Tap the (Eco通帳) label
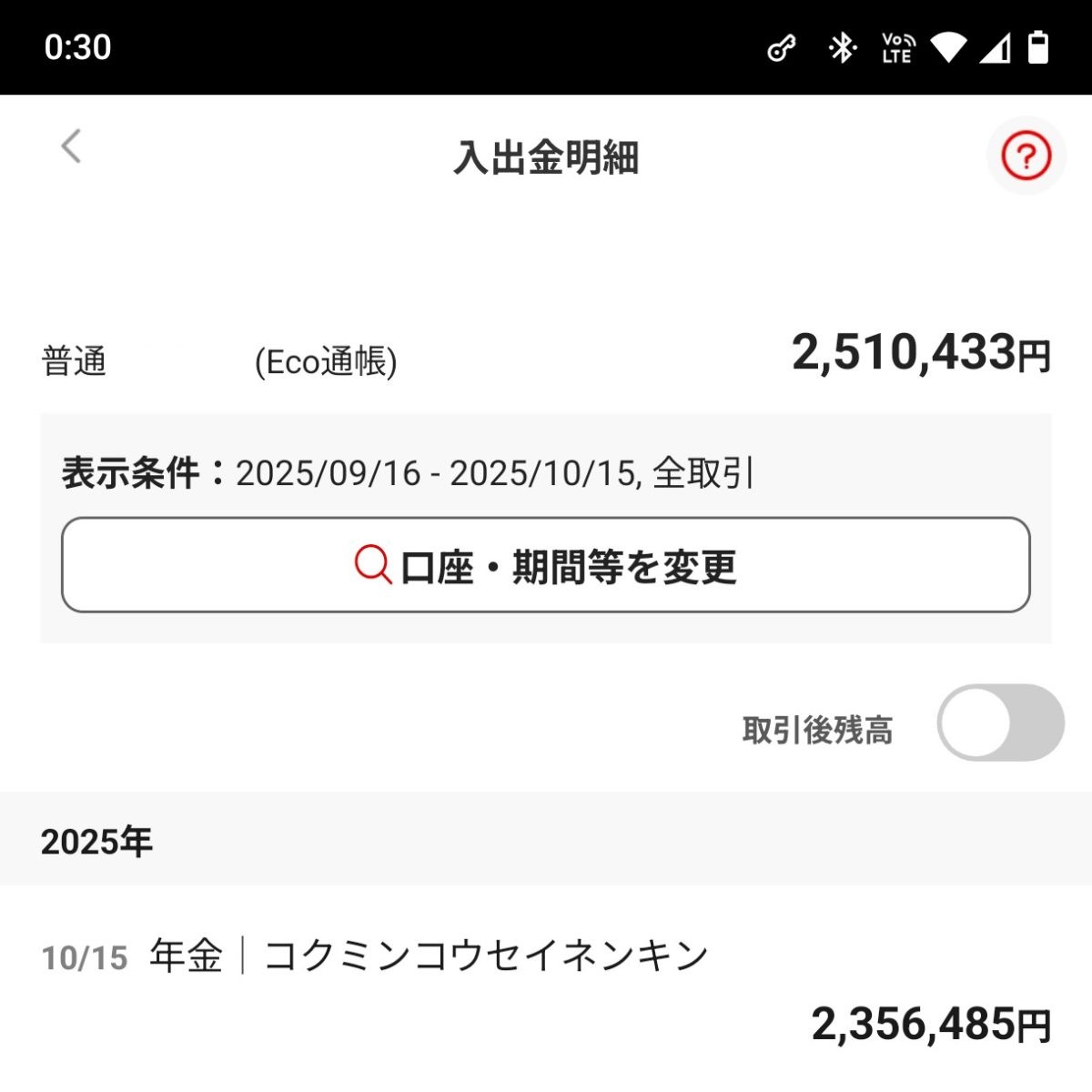 click(x=326, y=362)
